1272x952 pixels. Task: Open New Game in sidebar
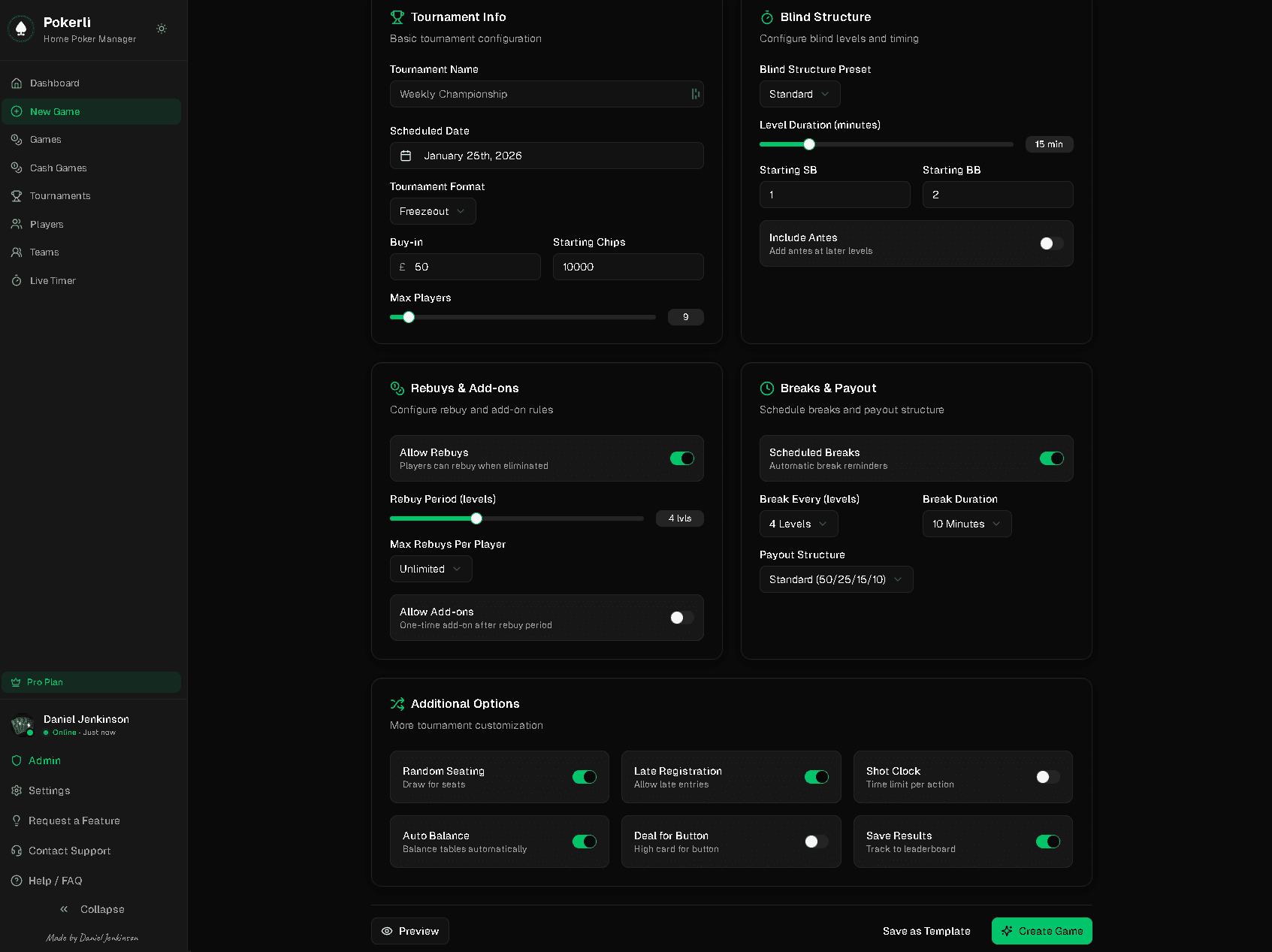tap(91, 112)
